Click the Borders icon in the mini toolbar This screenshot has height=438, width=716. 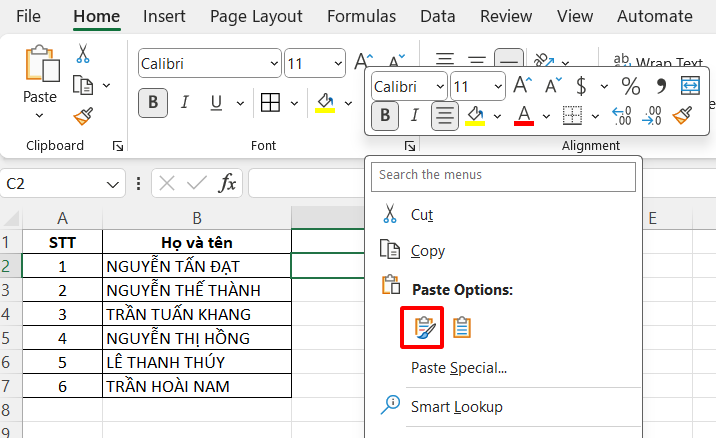pos(572,116)
